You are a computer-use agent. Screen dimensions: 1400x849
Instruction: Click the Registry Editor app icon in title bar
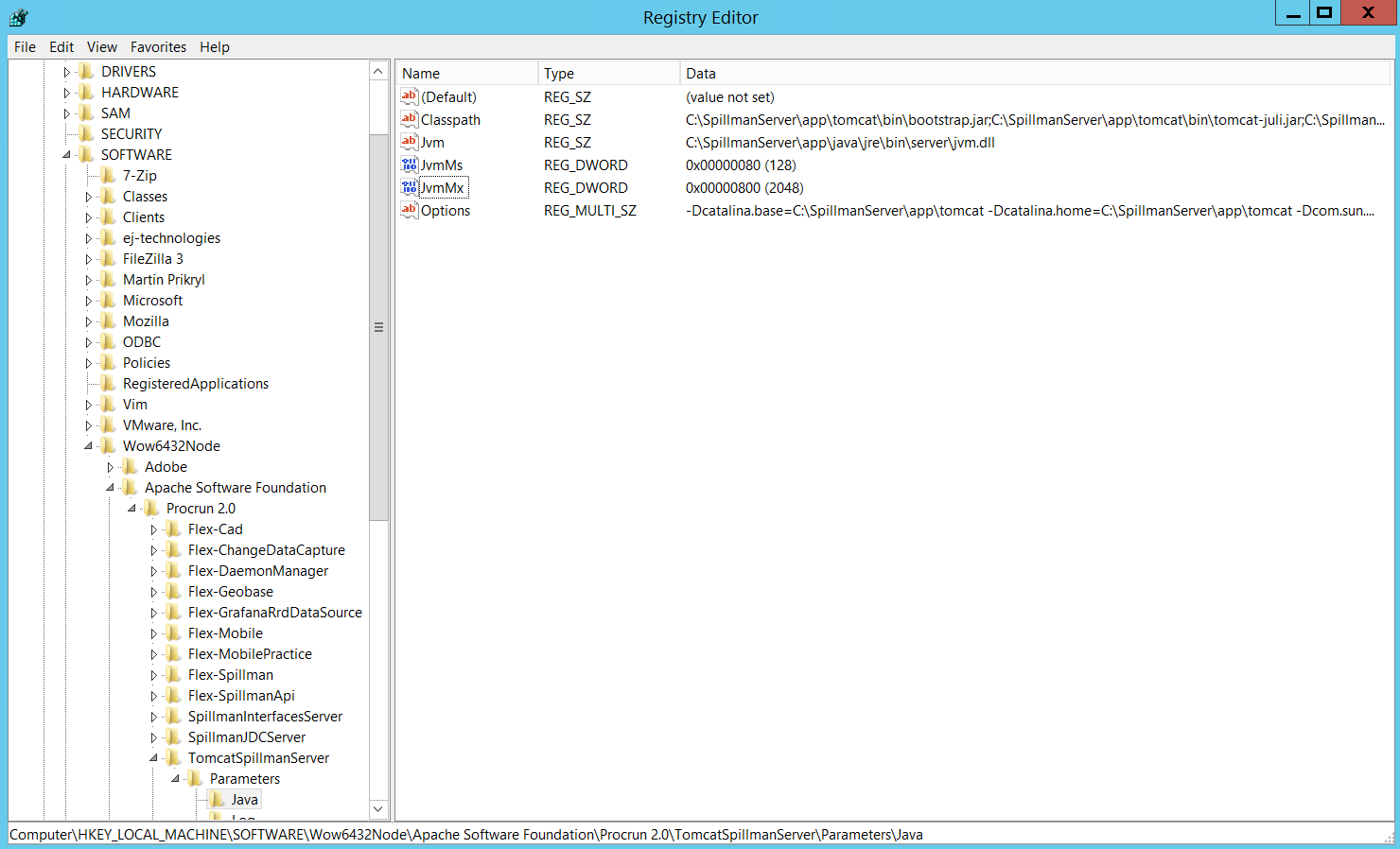[19, 16]
